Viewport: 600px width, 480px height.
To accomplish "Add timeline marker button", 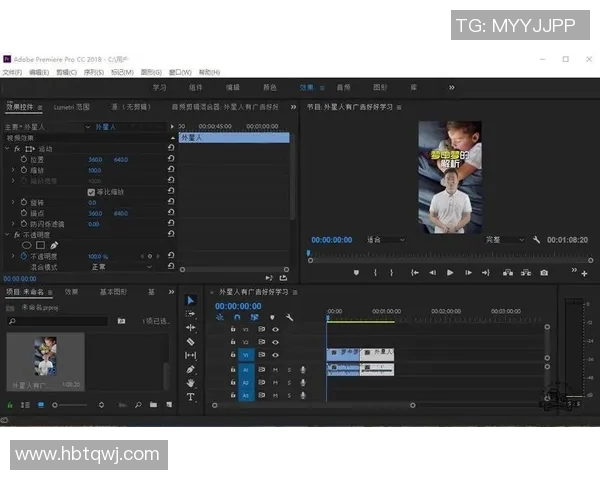I will (x=272, y=317).
